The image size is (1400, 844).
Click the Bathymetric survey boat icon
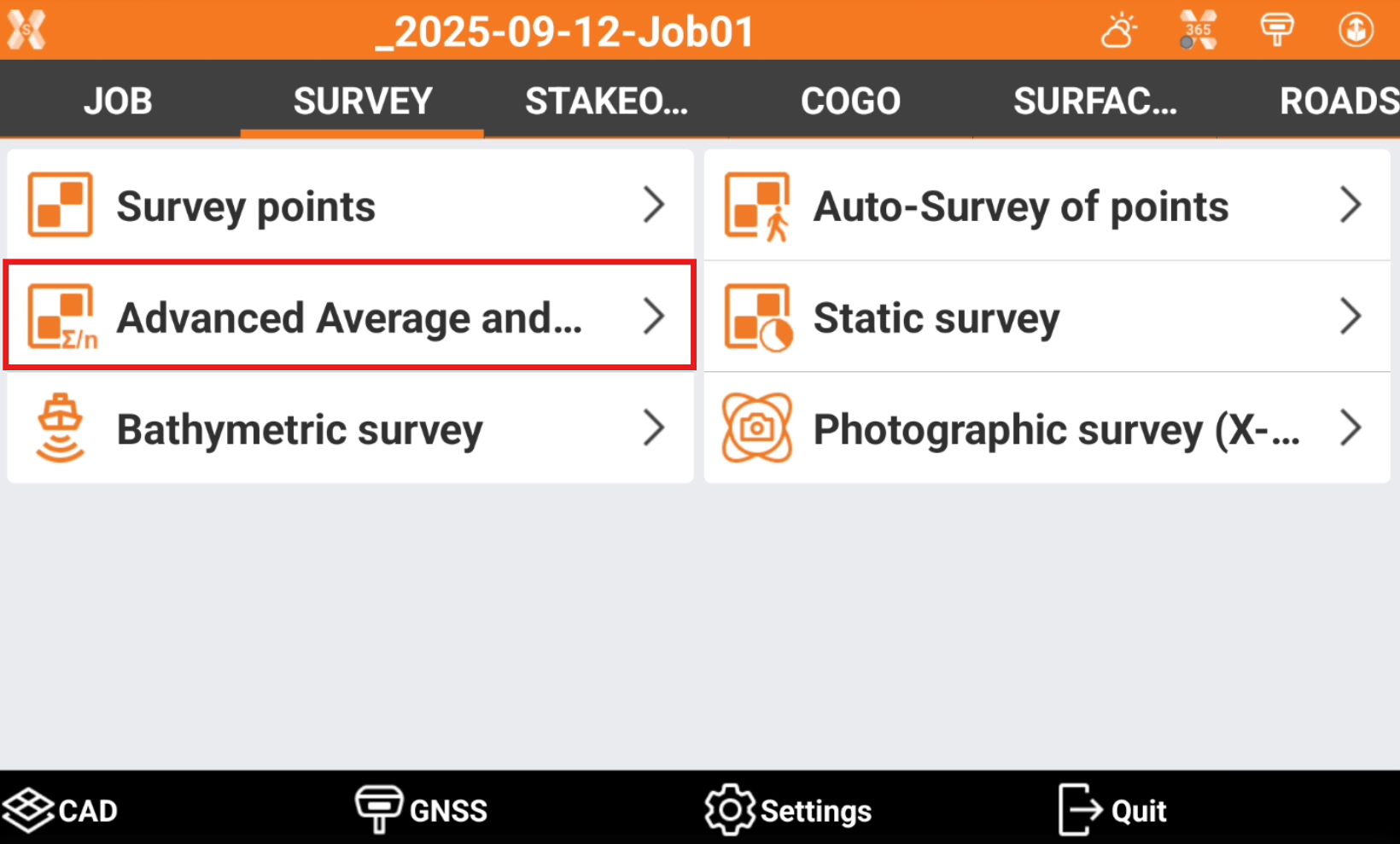(60, 428)
